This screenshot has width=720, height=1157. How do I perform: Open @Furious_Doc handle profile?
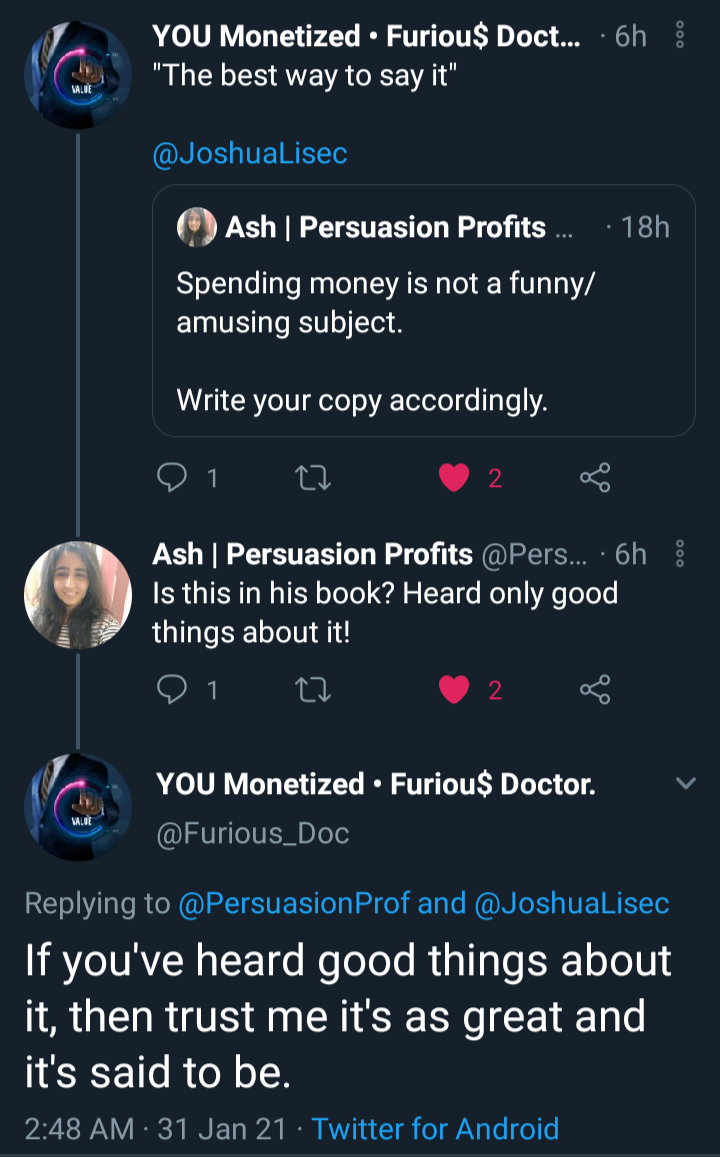(253, 833)
